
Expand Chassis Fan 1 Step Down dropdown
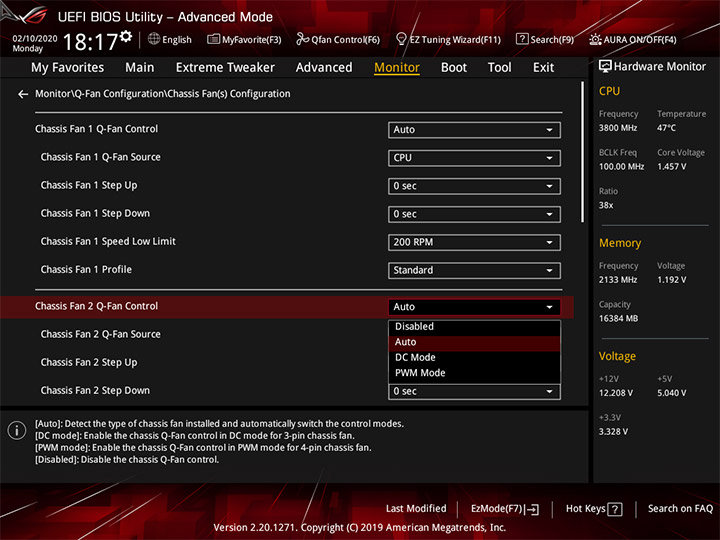coord(474,214)
